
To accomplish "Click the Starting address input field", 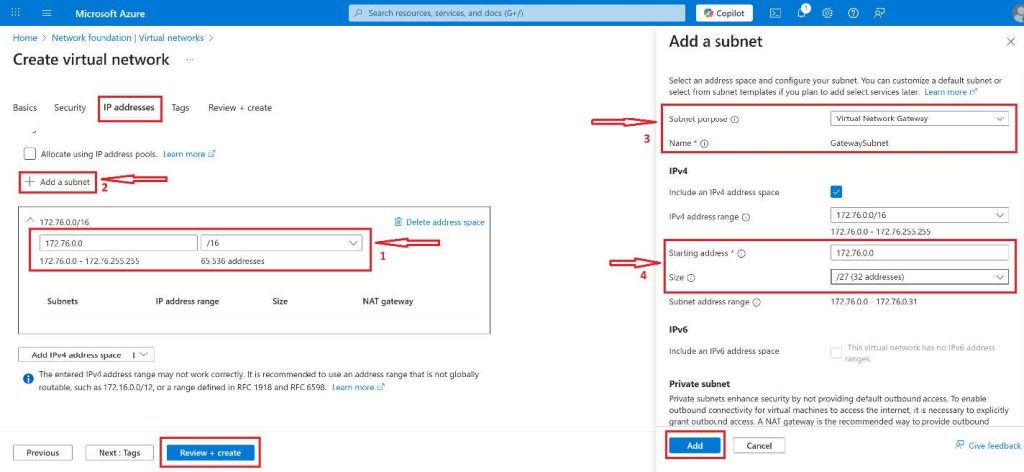I will click(919, 254).
